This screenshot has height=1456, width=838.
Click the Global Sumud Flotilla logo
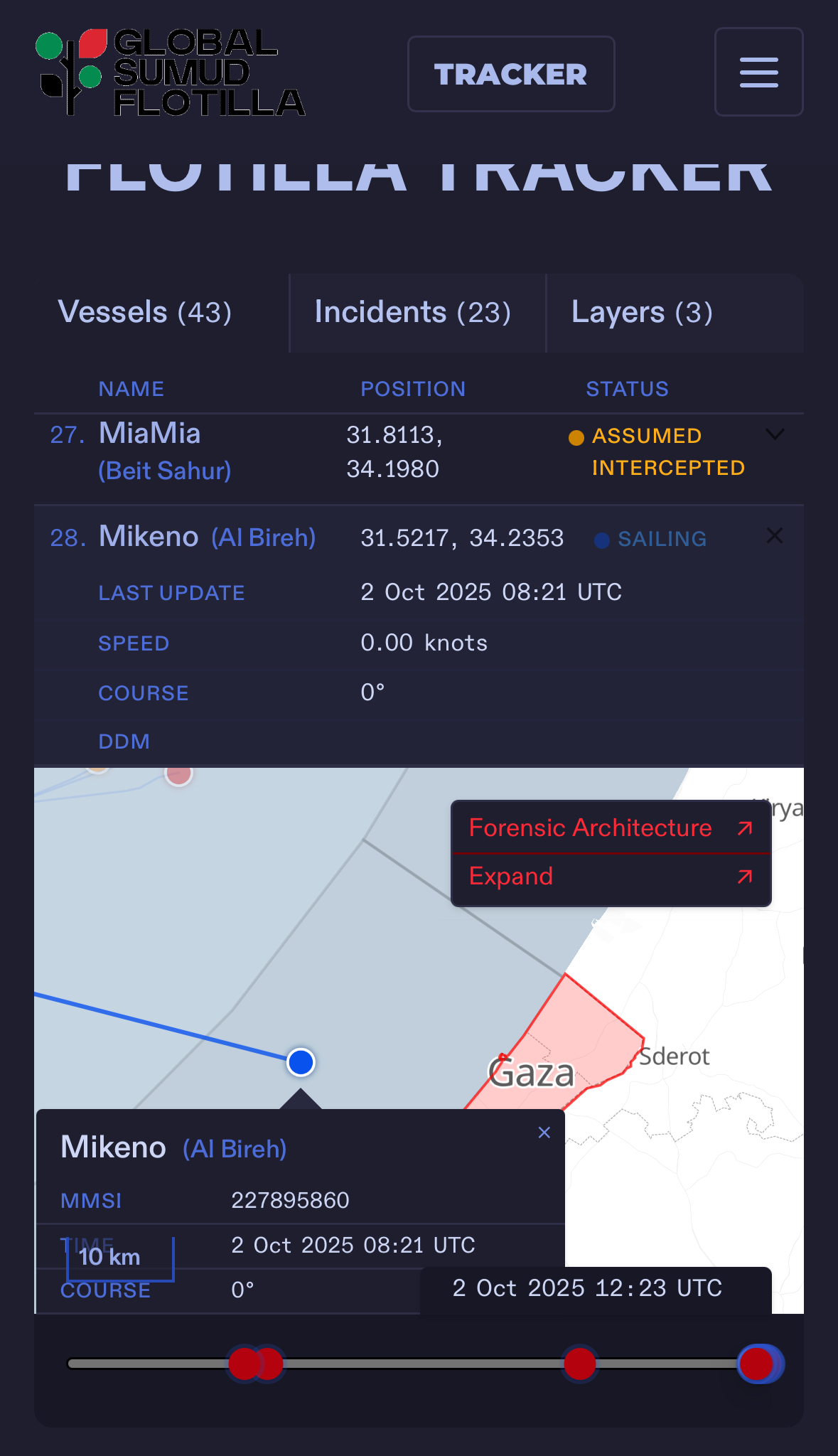point(171,73)
